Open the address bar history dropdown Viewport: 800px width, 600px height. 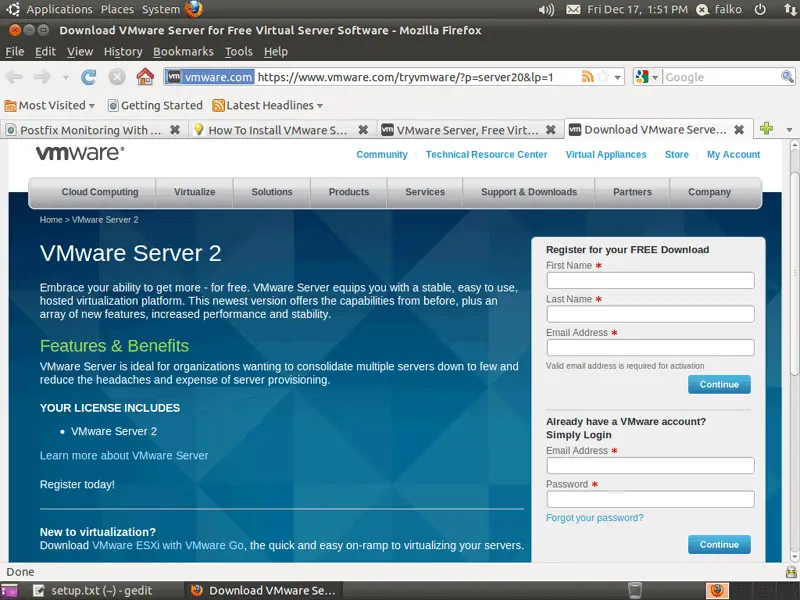(617, 78)
